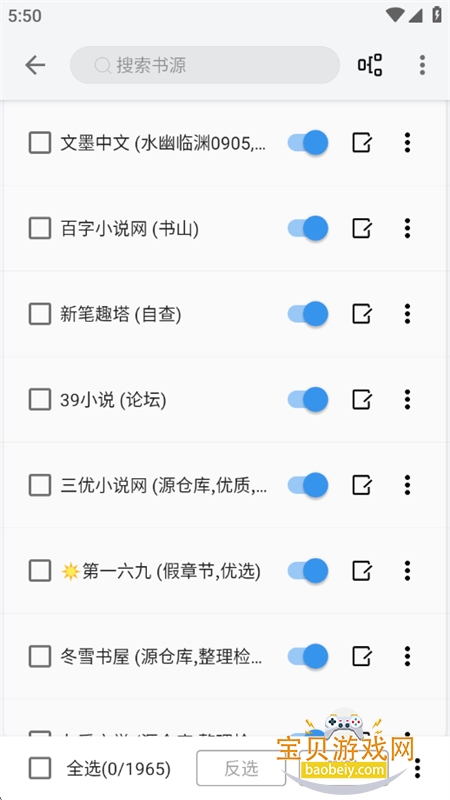Screen dimensions: 450x800
Task: Open the source grouping icon in toolbar
Action: tap(370, 65)
